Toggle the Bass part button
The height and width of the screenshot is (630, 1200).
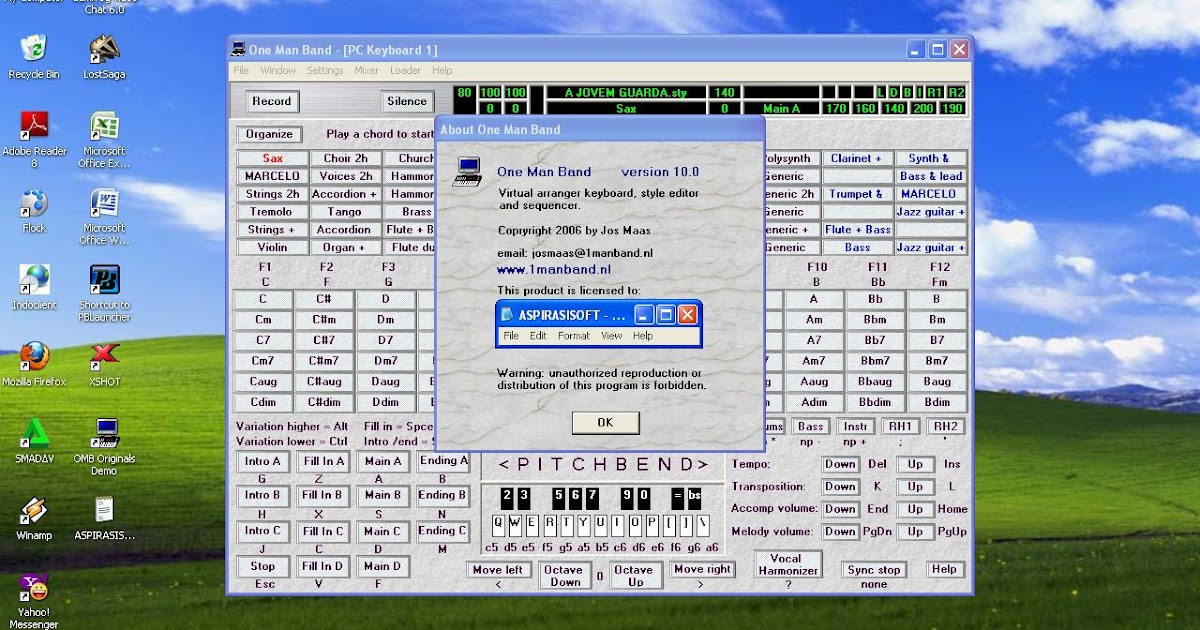[810, 427]
